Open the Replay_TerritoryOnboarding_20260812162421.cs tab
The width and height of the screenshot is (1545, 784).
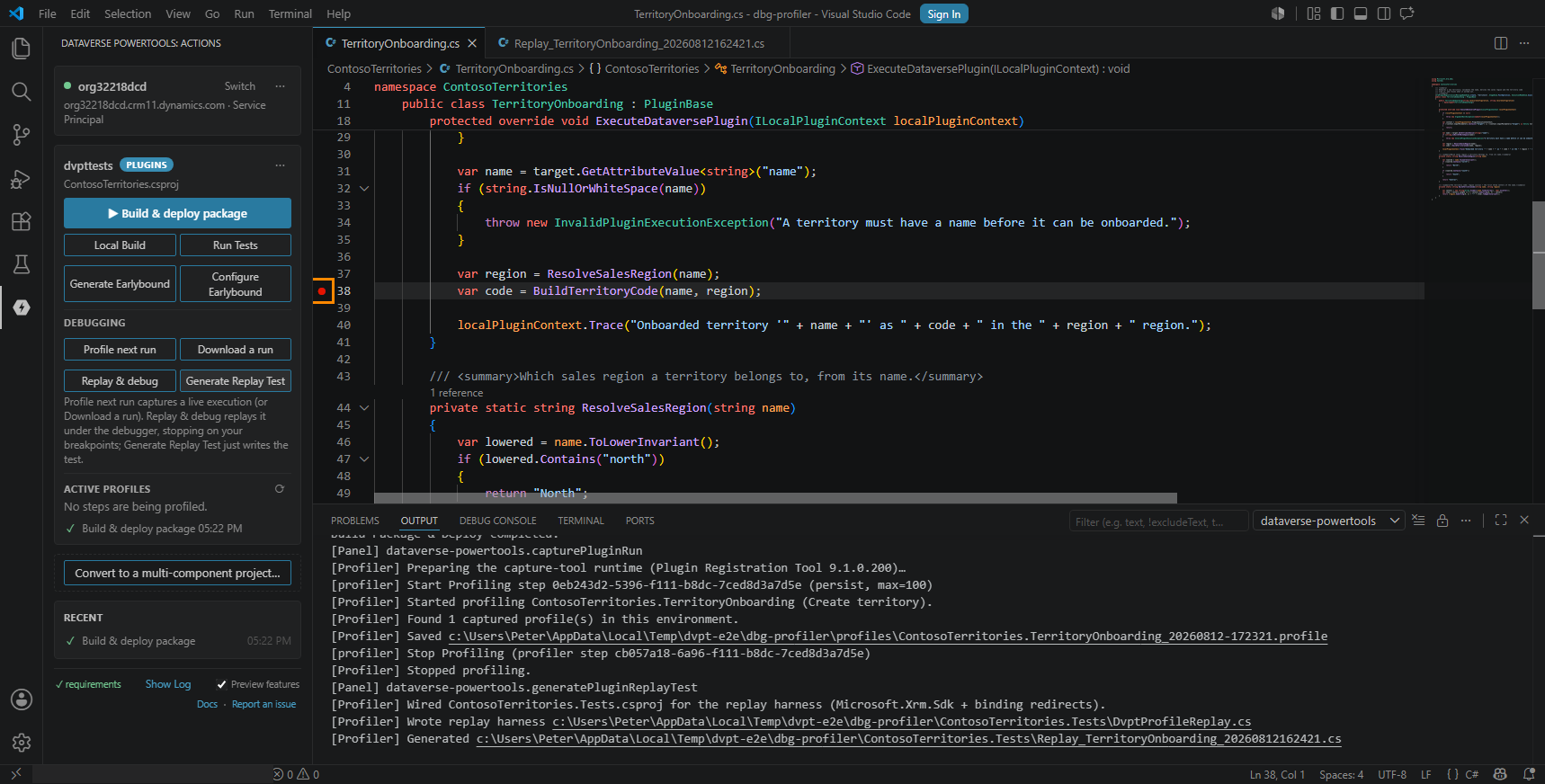[639, 43]
